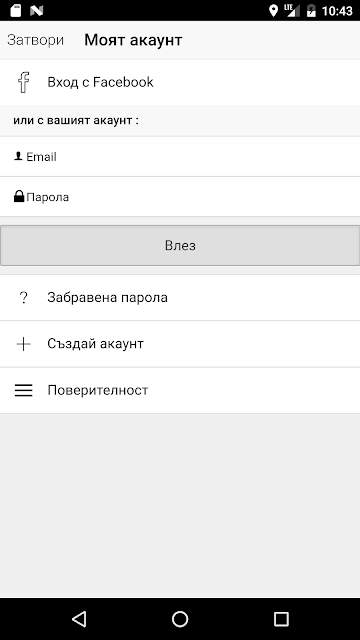Screen dimensions: 360x640
Task: Open recent apps square icon
Action: 281,619
